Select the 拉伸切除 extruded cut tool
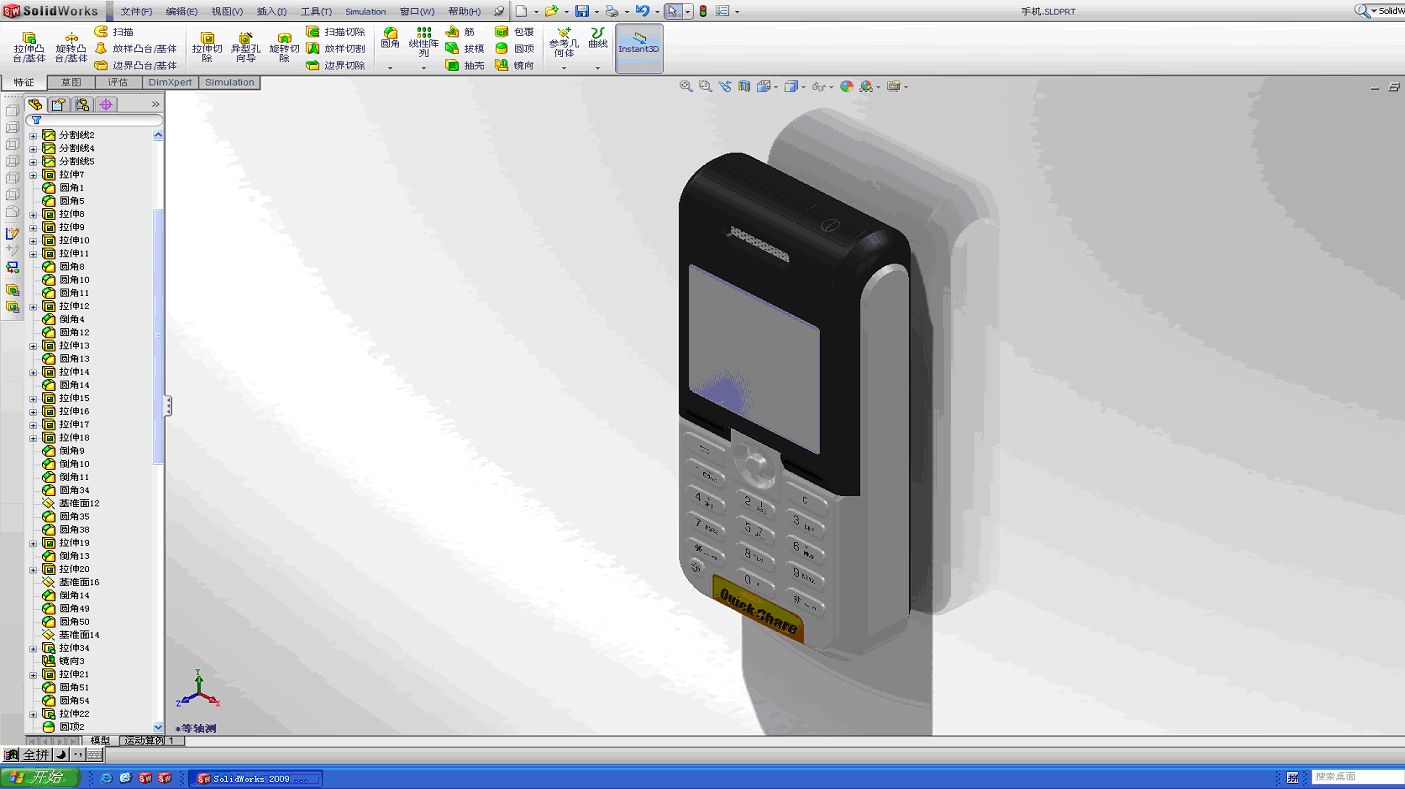 [x=207, y=47]
